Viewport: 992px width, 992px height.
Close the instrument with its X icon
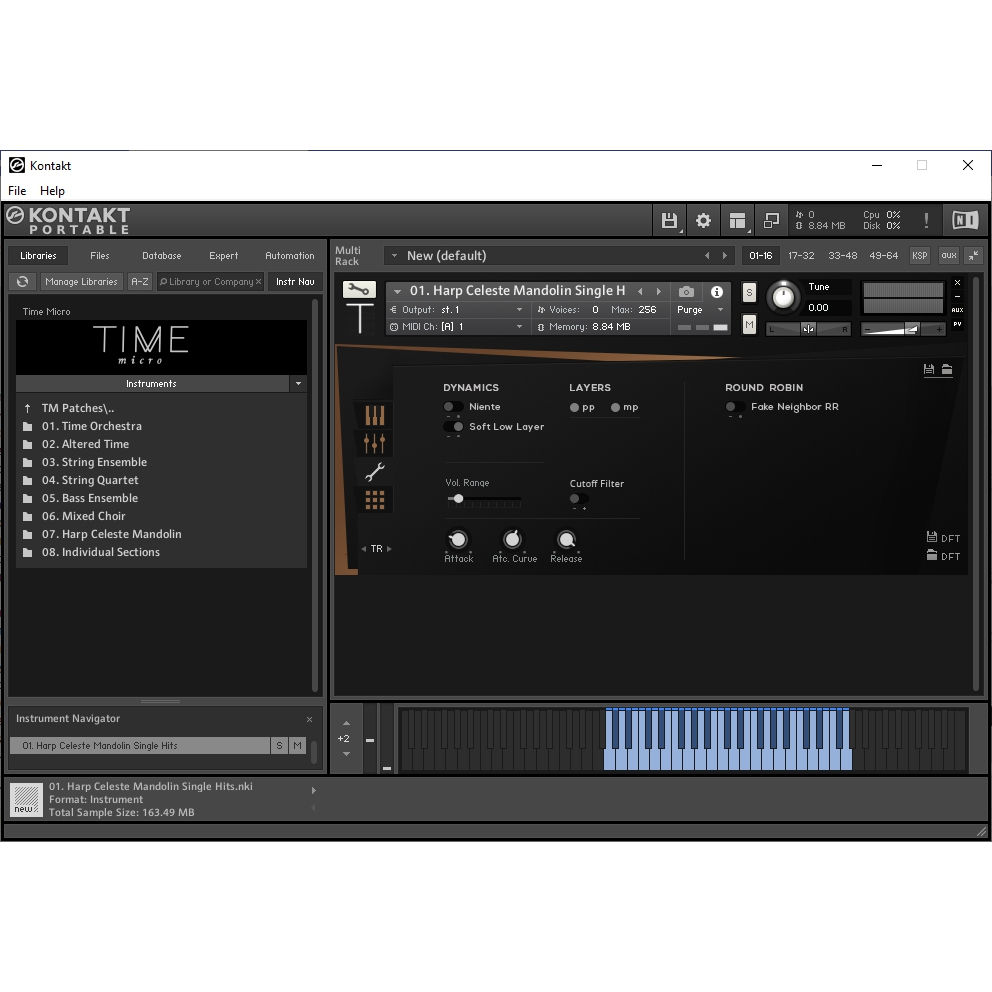[x=957, y=283]
